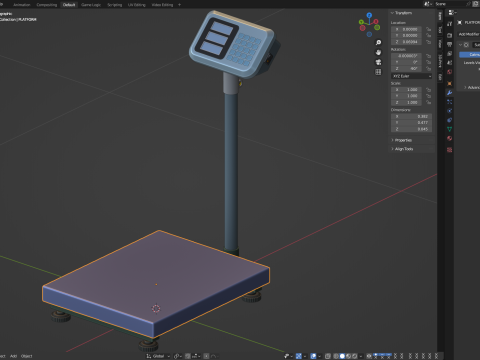Screen dimensions: 480x360
Task: Open the Render properties tab icon
Action: click(x=450, y=35)
